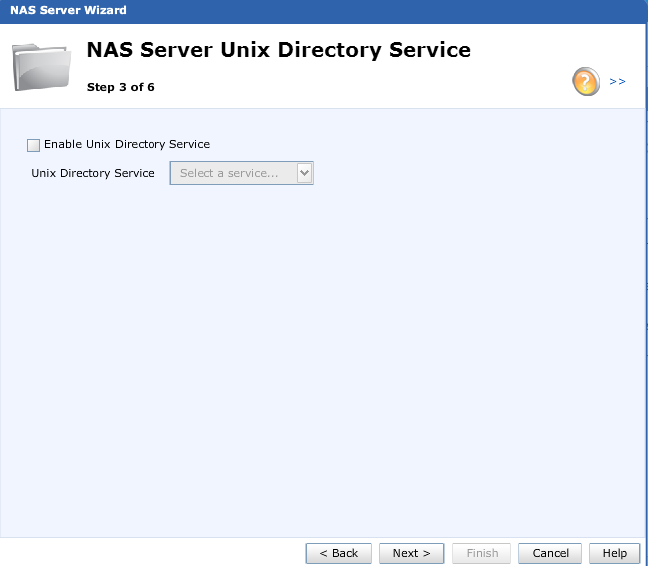
Task: Enable the Unix Directory Service checkbox
Action: coord(34,145)
